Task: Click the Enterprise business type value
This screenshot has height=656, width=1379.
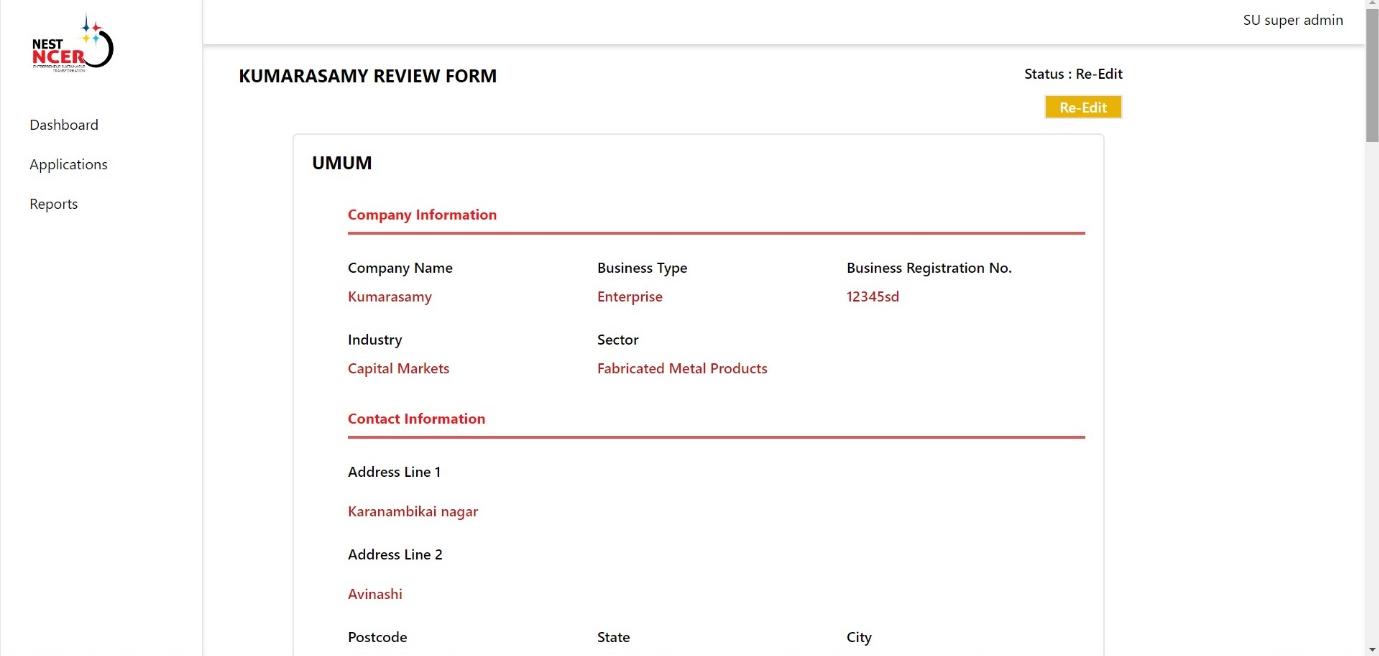Action: click(629, 297)
